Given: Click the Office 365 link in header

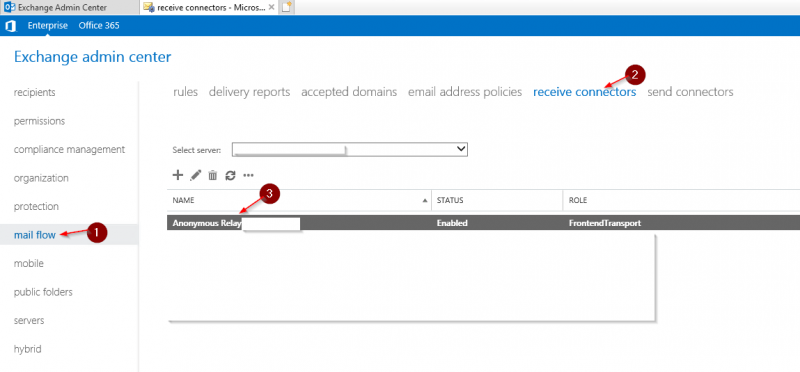Looking at the screenshot, I should pos(99,26).
